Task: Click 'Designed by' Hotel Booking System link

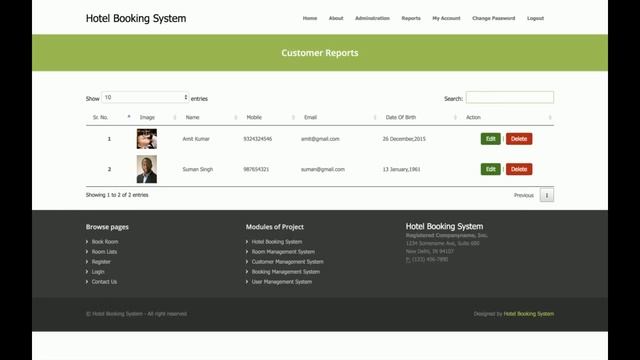Action: (x=529, y=314)
